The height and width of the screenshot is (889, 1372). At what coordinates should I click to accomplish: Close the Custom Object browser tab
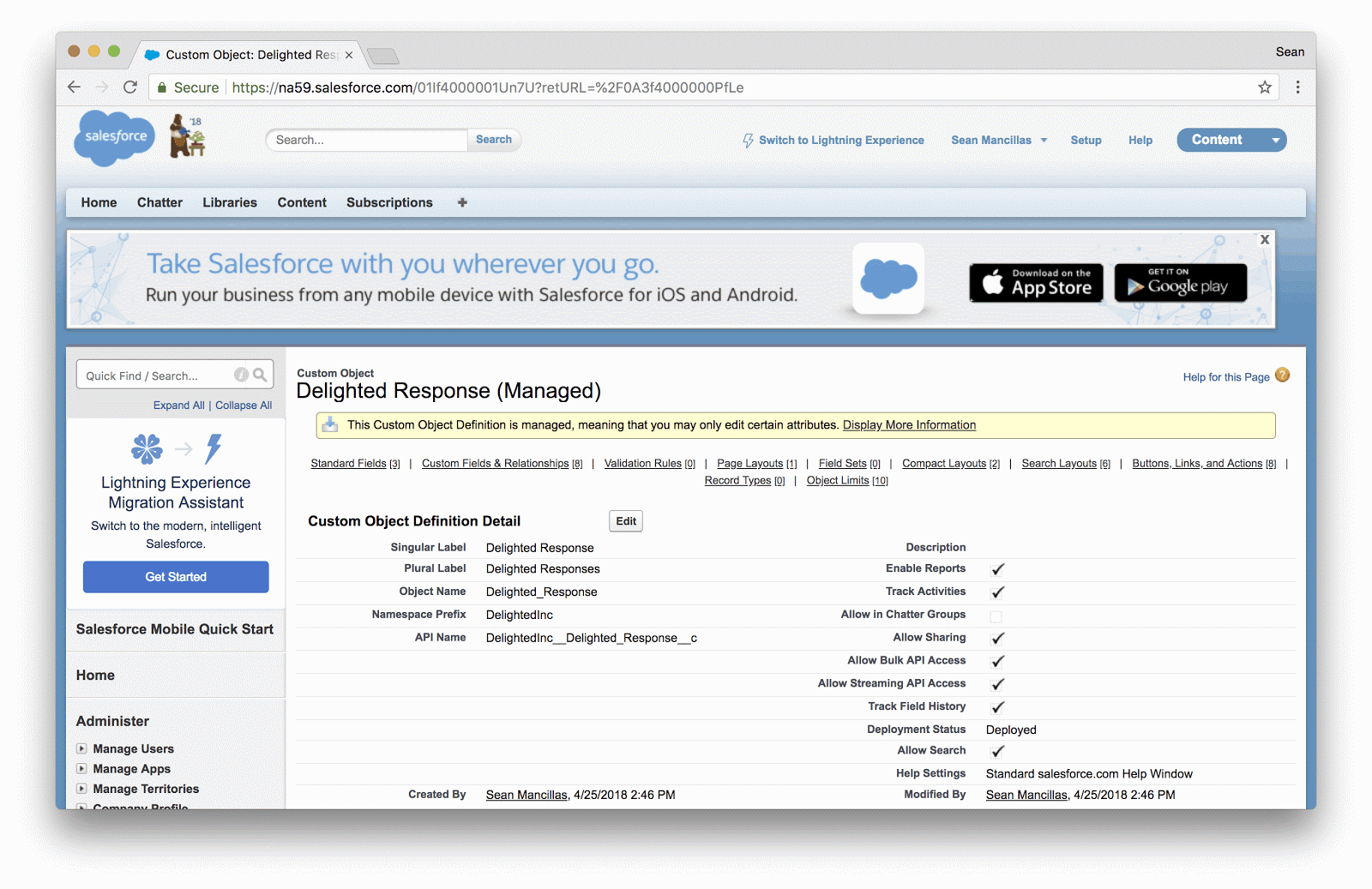click(x=349, y=55)
